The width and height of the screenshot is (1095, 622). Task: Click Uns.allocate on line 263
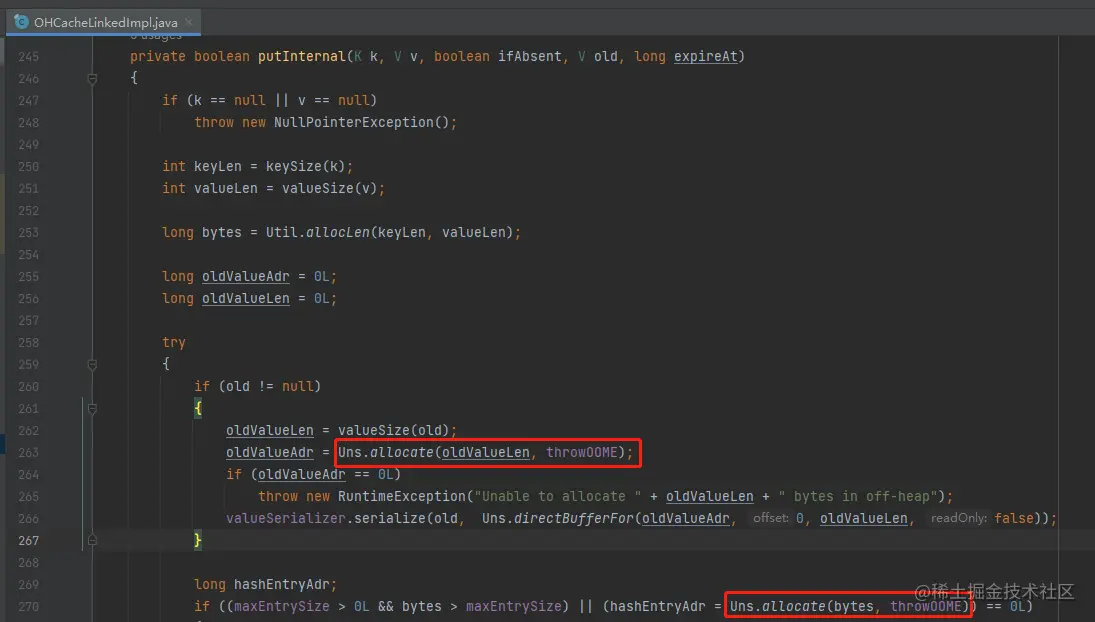385,452
